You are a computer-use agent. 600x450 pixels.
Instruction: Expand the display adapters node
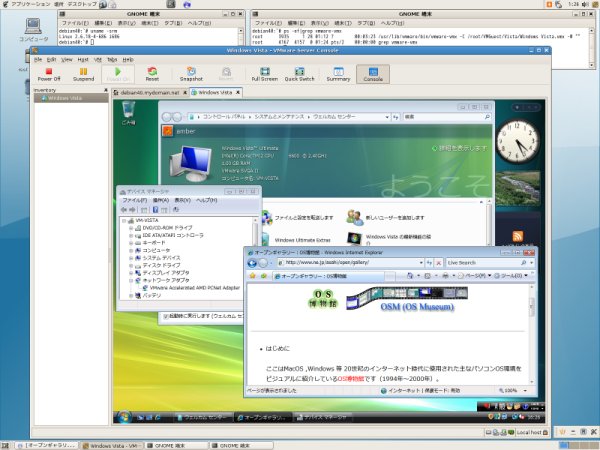point(131,273)
